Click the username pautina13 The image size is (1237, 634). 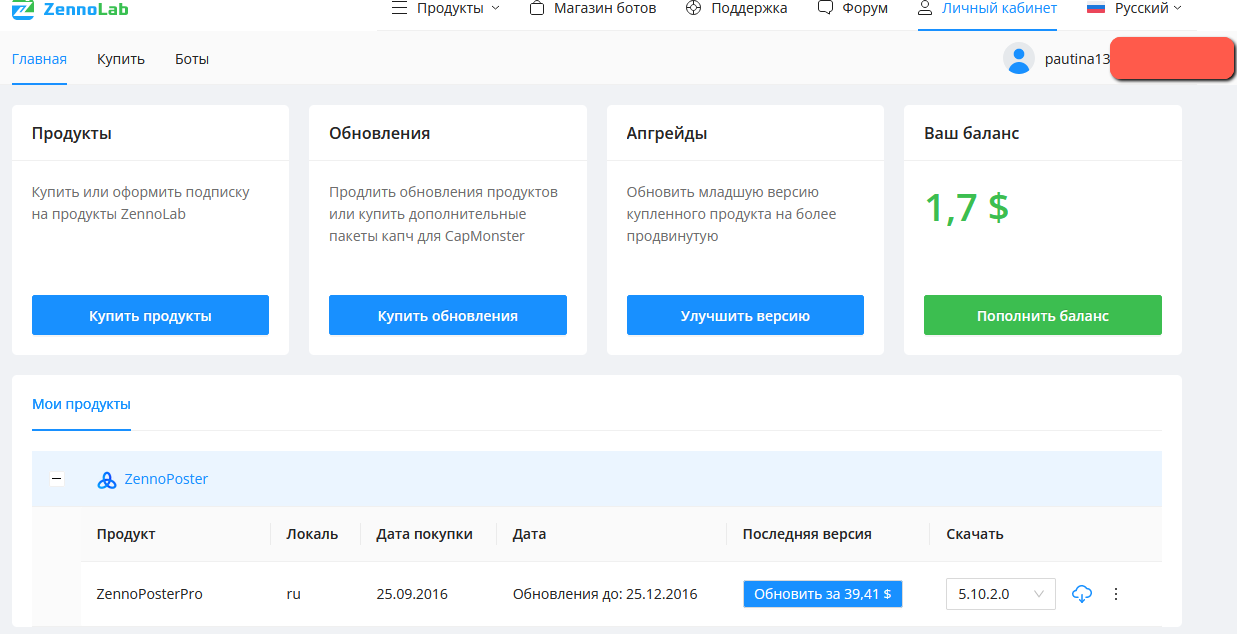pos(1077,59)
